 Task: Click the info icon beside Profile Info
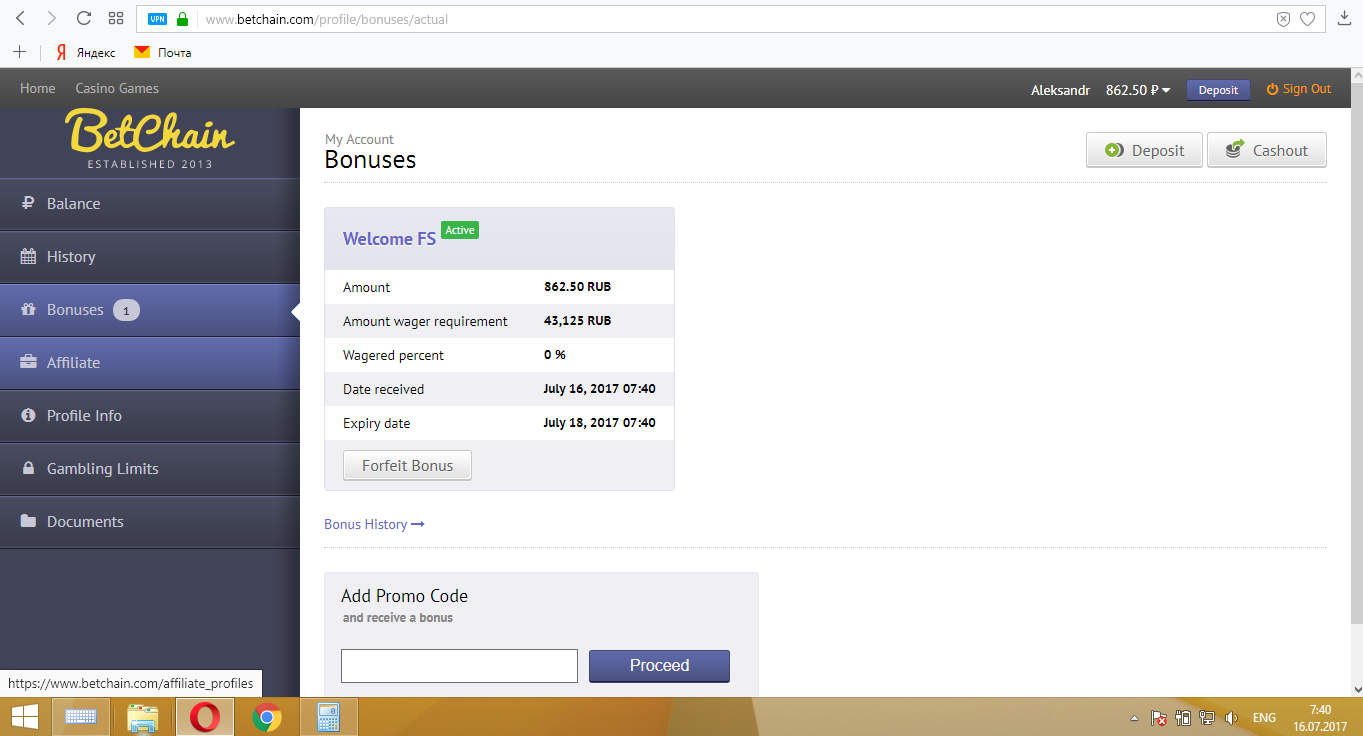(28, 415)
